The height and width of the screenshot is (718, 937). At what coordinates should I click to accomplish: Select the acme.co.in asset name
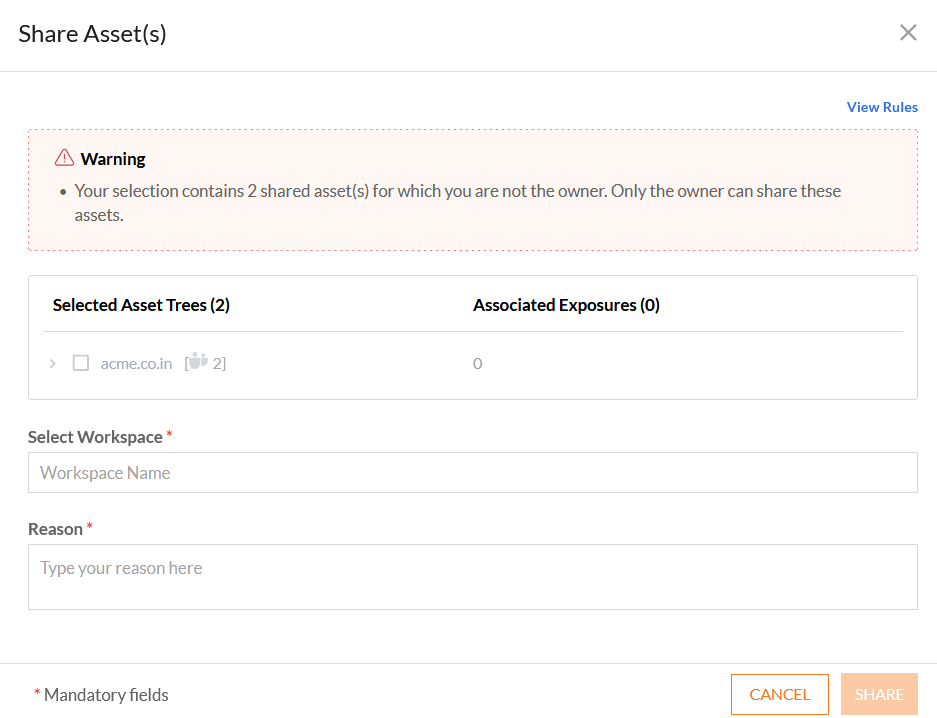click(136, 363)
